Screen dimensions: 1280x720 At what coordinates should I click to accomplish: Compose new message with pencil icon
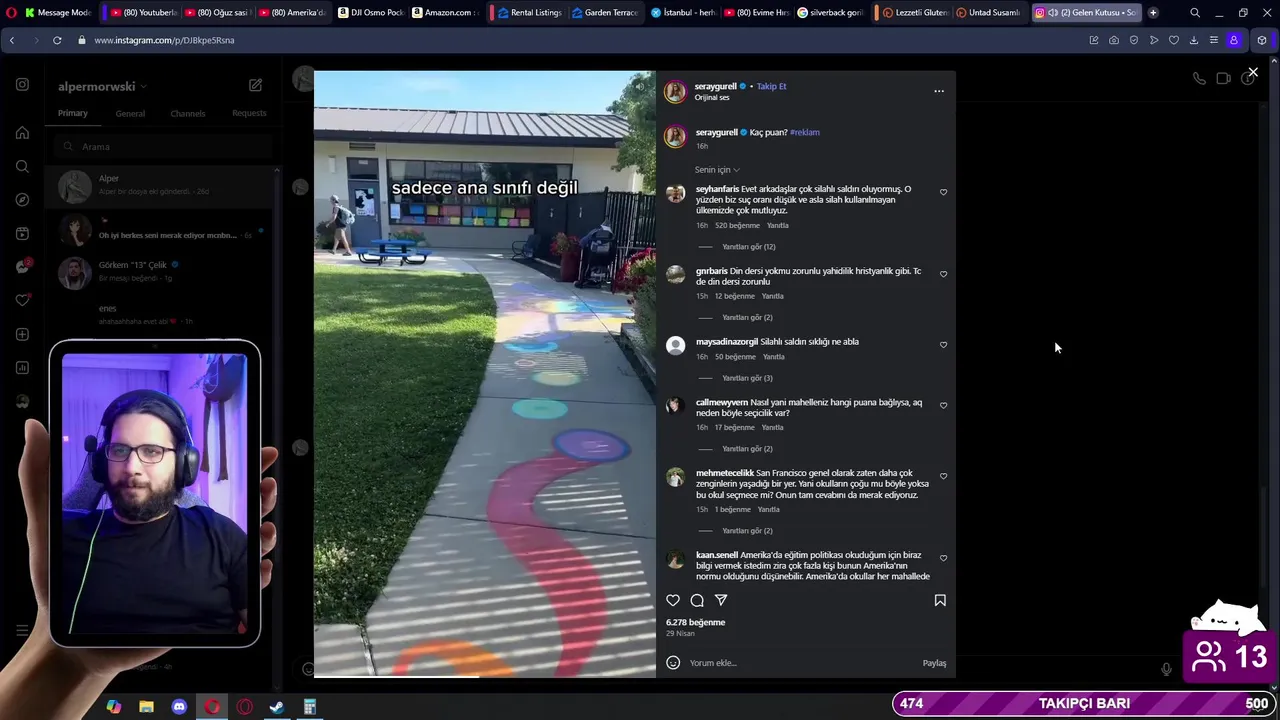pyautogui.click(x=255, y=86)
